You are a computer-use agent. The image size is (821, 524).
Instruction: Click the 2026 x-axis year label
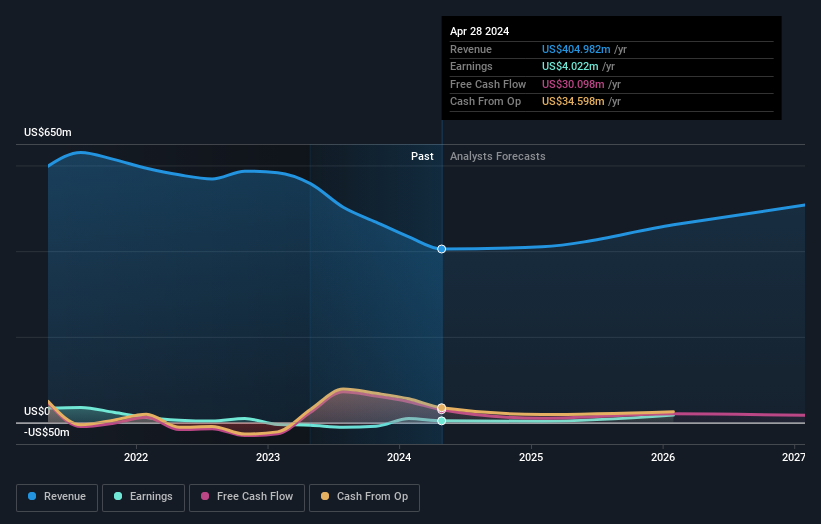pos(663,457)
